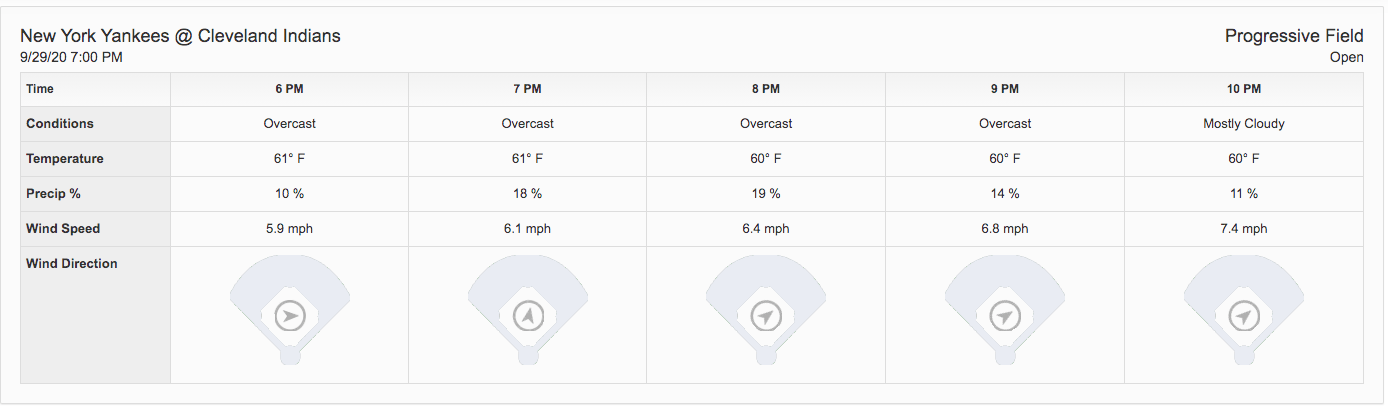Click the Temperature row label
The height and width of the screenshot is (409, 1388).
(65, 159)
